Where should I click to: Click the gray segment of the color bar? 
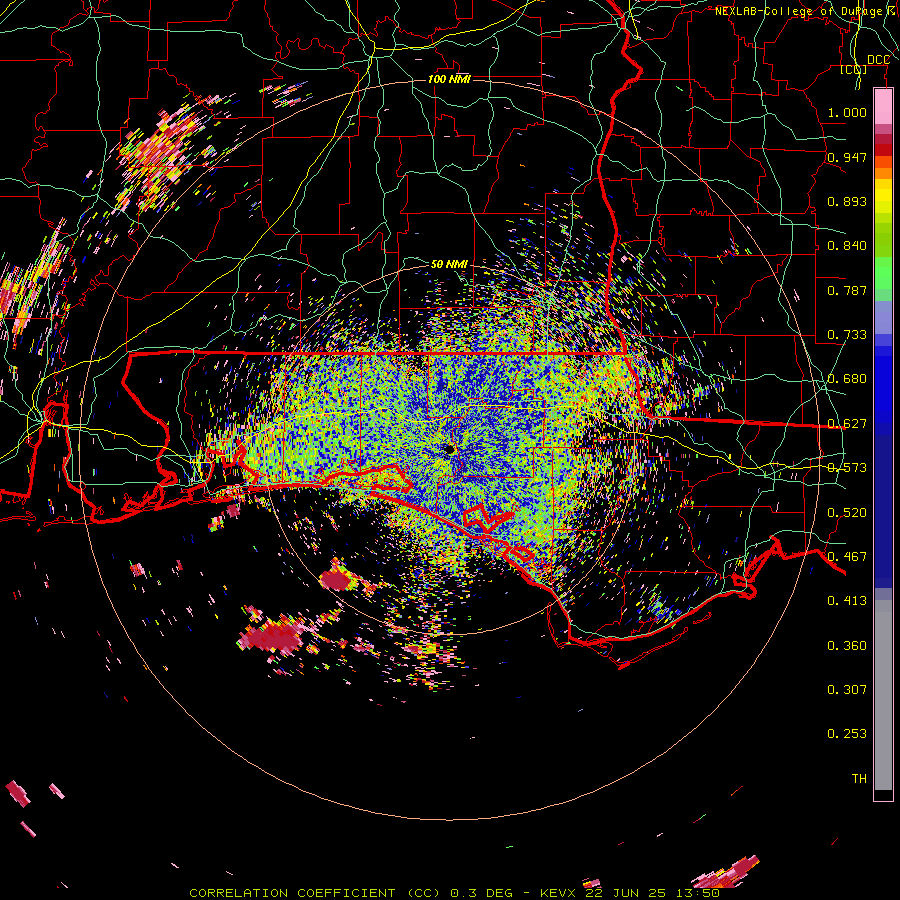coord(883,695)
